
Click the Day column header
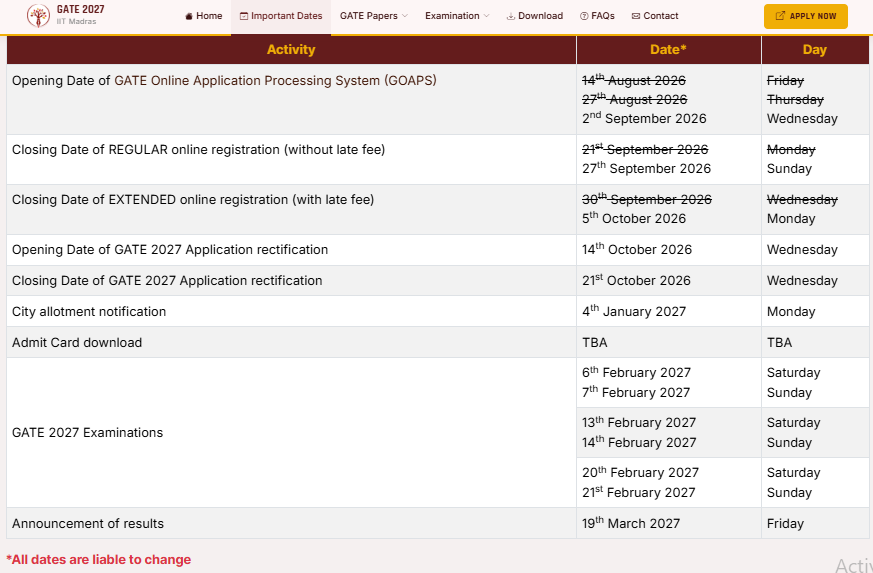(x=815, y=50)
